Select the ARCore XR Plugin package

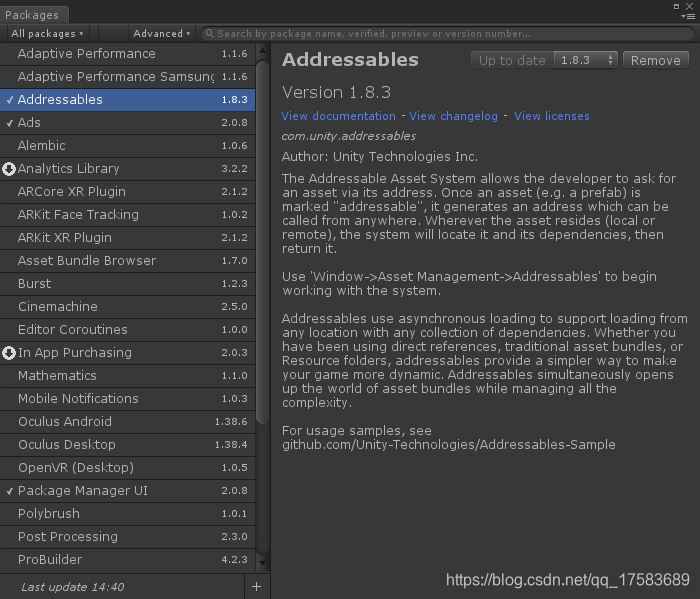[128, 191]
